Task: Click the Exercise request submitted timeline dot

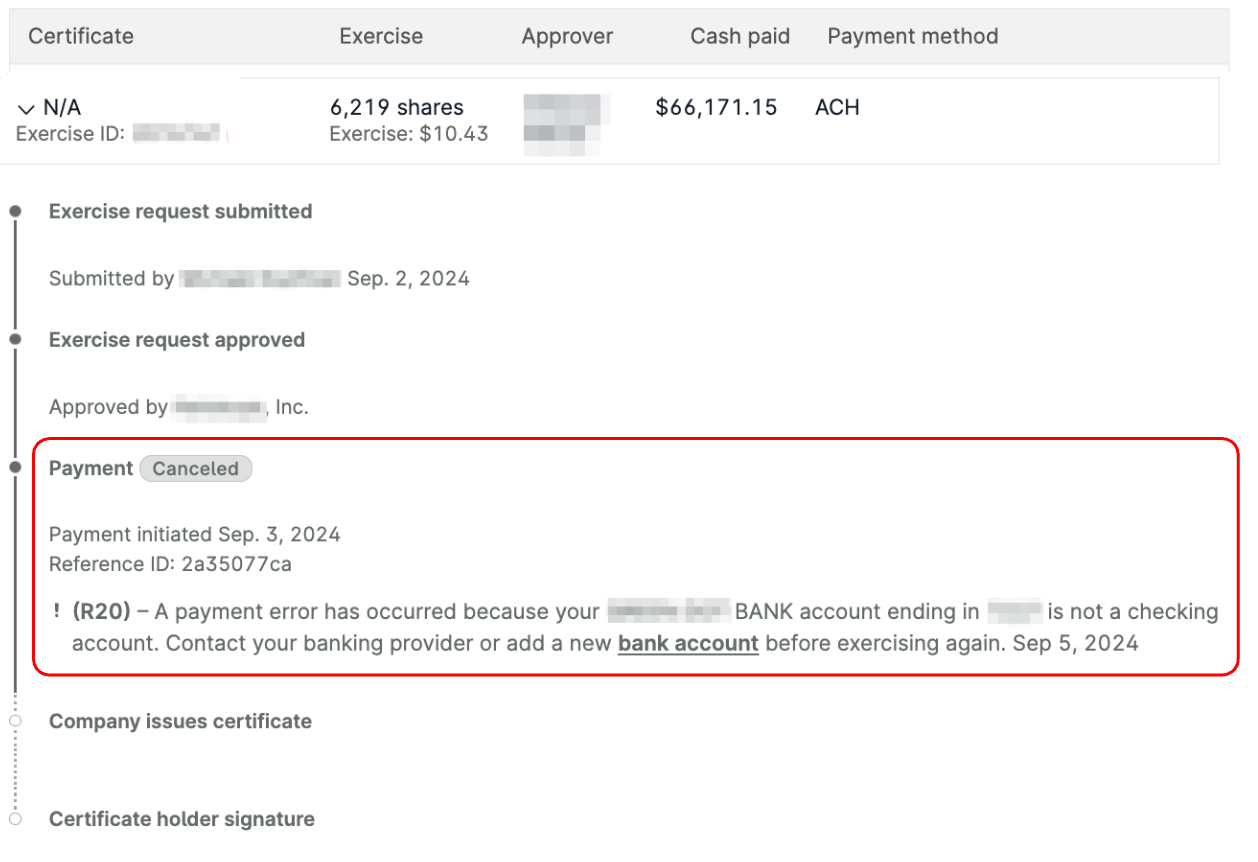Action: [x=15, y=212]
